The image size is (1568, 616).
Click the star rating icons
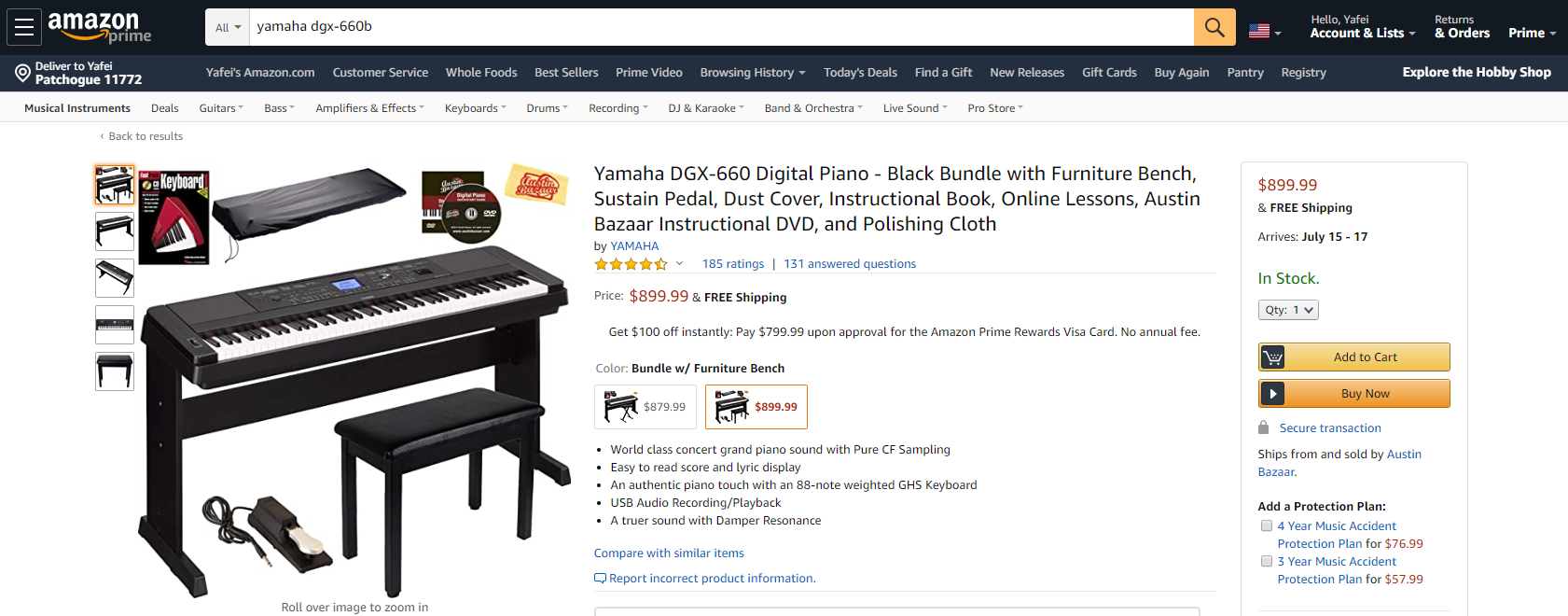click(631, 264)
